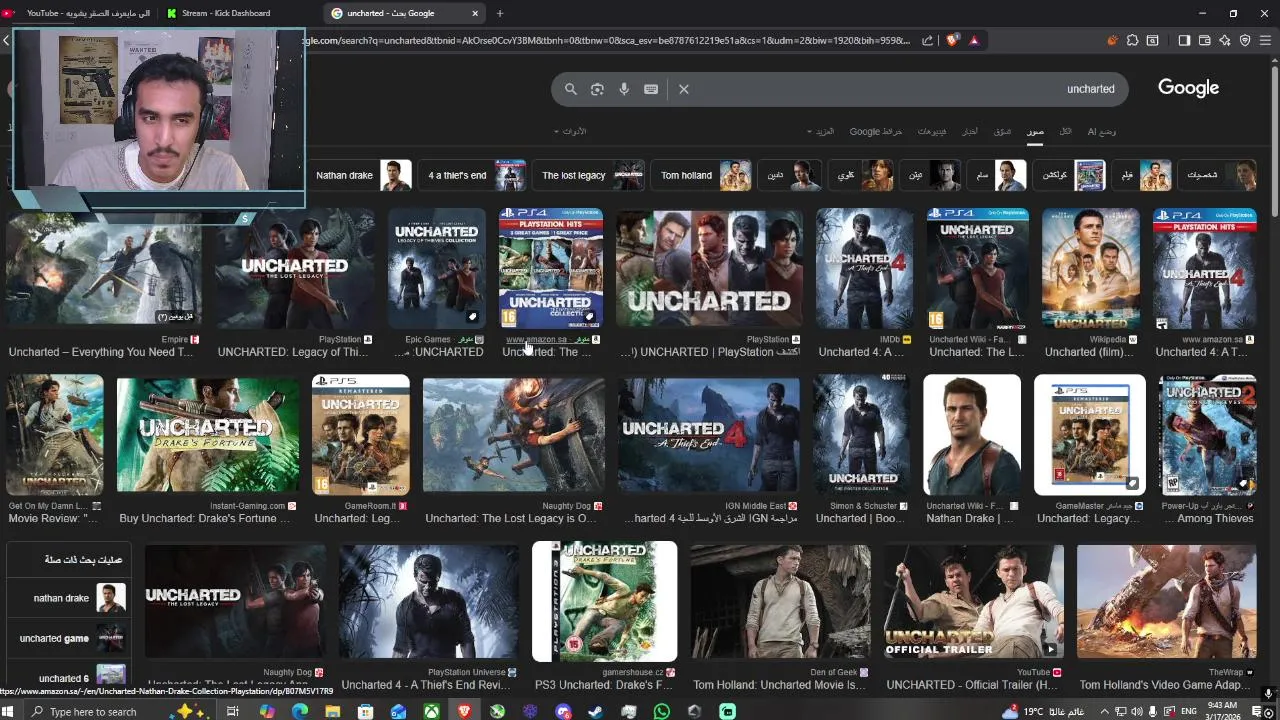
Task: Open the UNCHARTED Official Trailer YouTube thumbnail
Action: point(974,602)
